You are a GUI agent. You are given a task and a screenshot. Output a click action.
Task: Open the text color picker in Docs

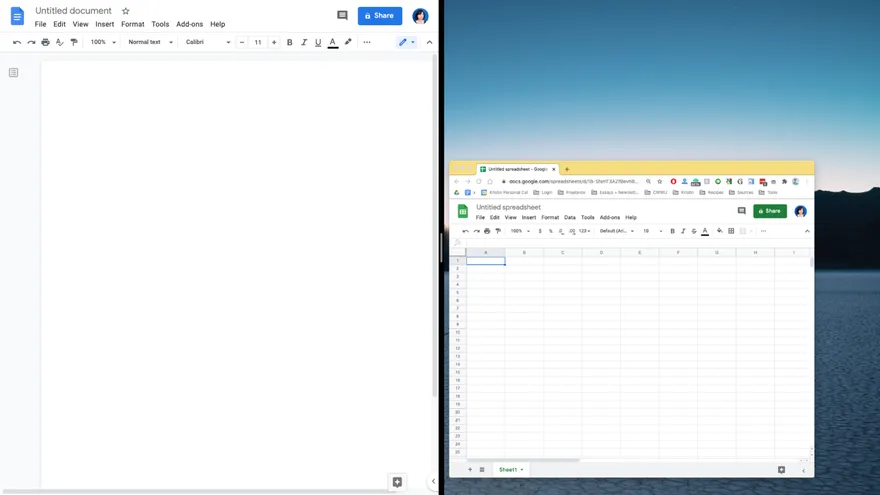[x=333, y=42]
